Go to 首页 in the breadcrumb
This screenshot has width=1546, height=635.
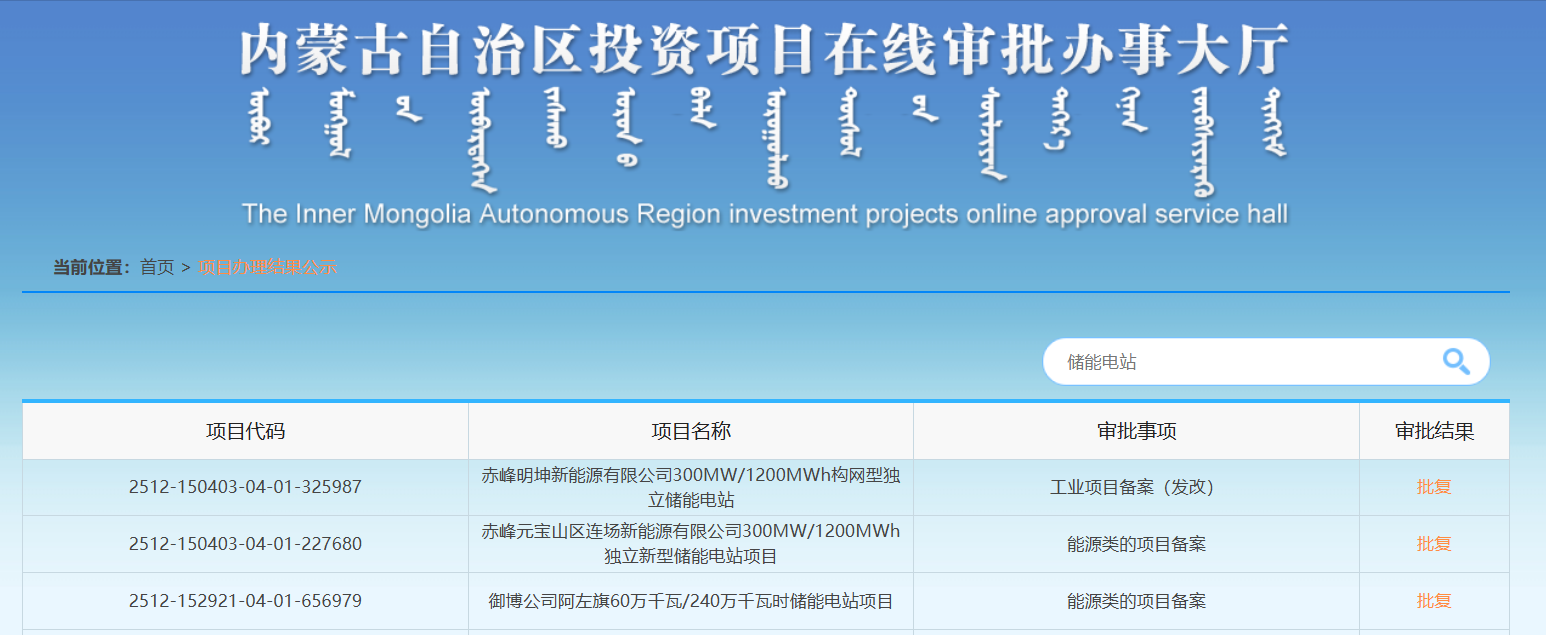157,267
